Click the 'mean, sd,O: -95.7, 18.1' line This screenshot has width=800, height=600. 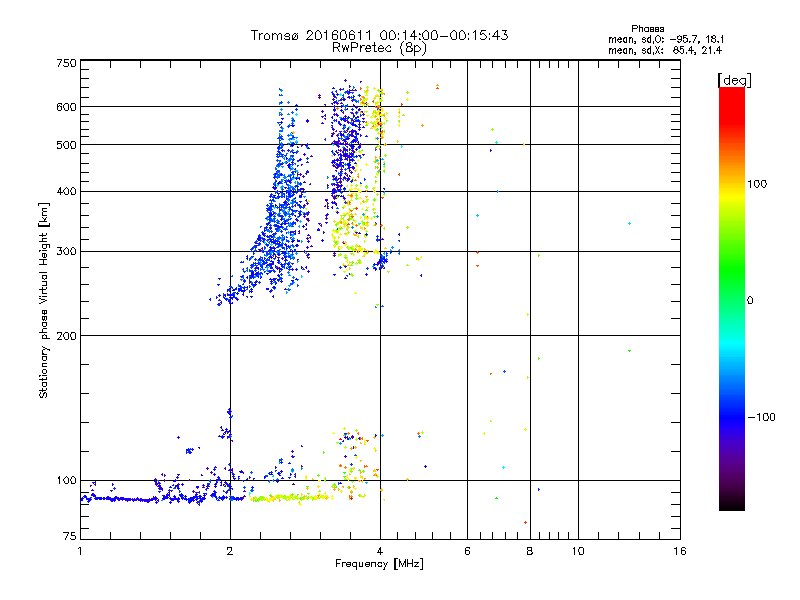pyautogui.click(x=665, y=39)
